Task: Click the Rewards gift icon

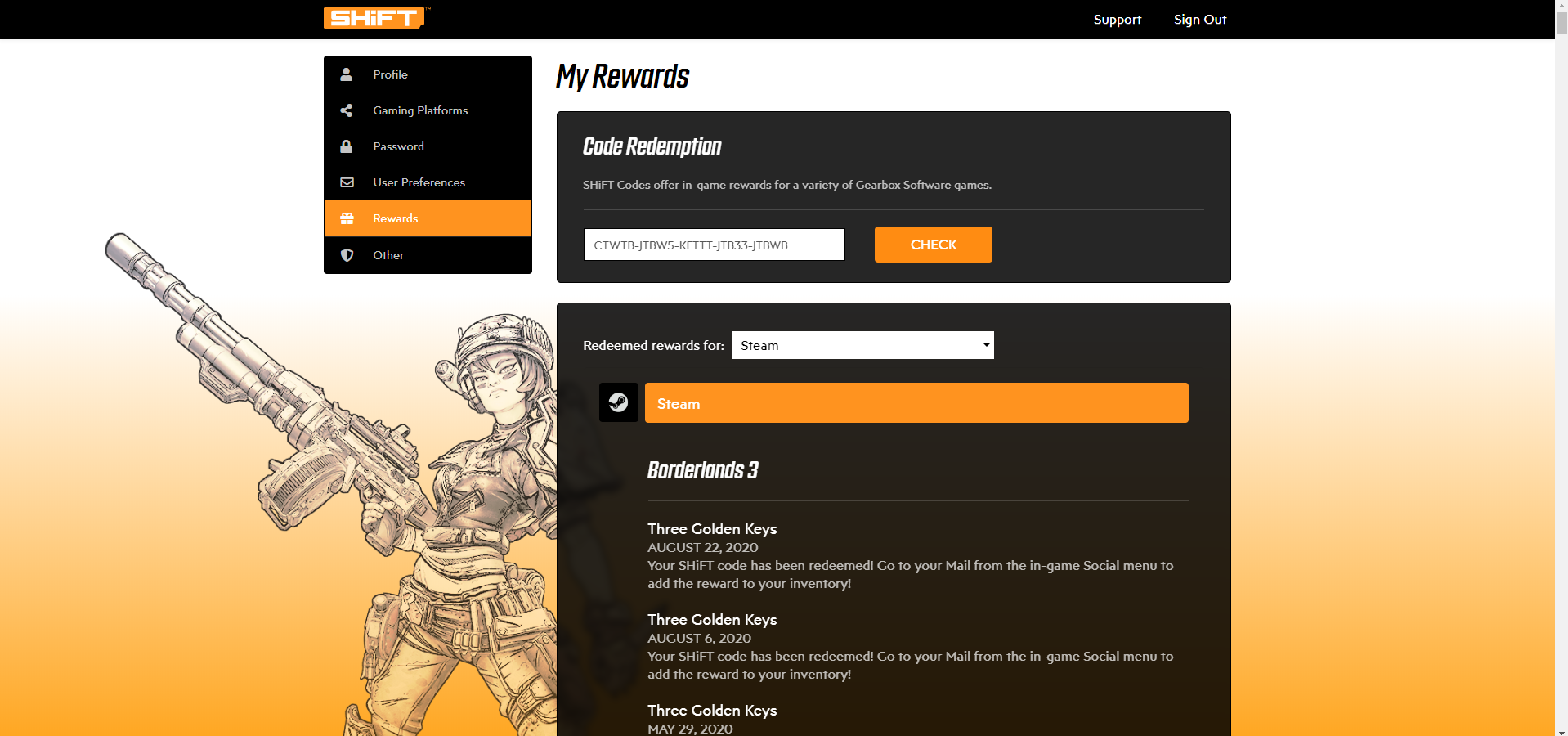Action: tap(347, 218)
